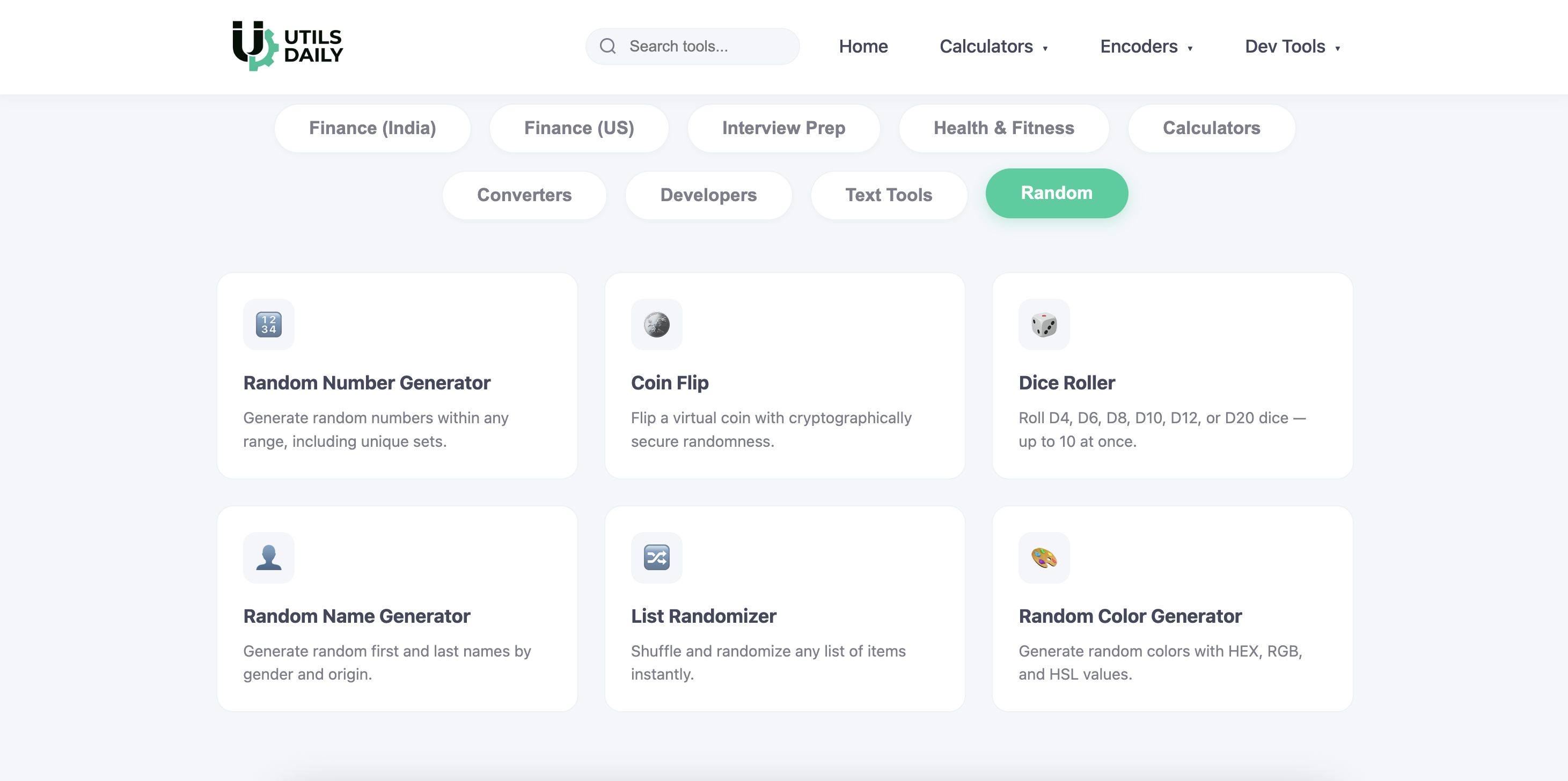Screen dimensions: 1568x781
Task: Click the Random Number Generator numbers icon
Action: (x=268, y=324)
